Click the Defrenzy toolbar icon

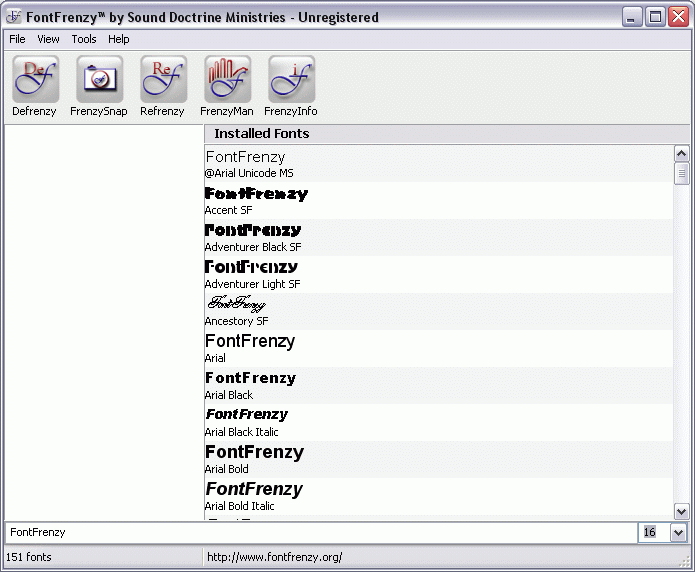(34, 79)
